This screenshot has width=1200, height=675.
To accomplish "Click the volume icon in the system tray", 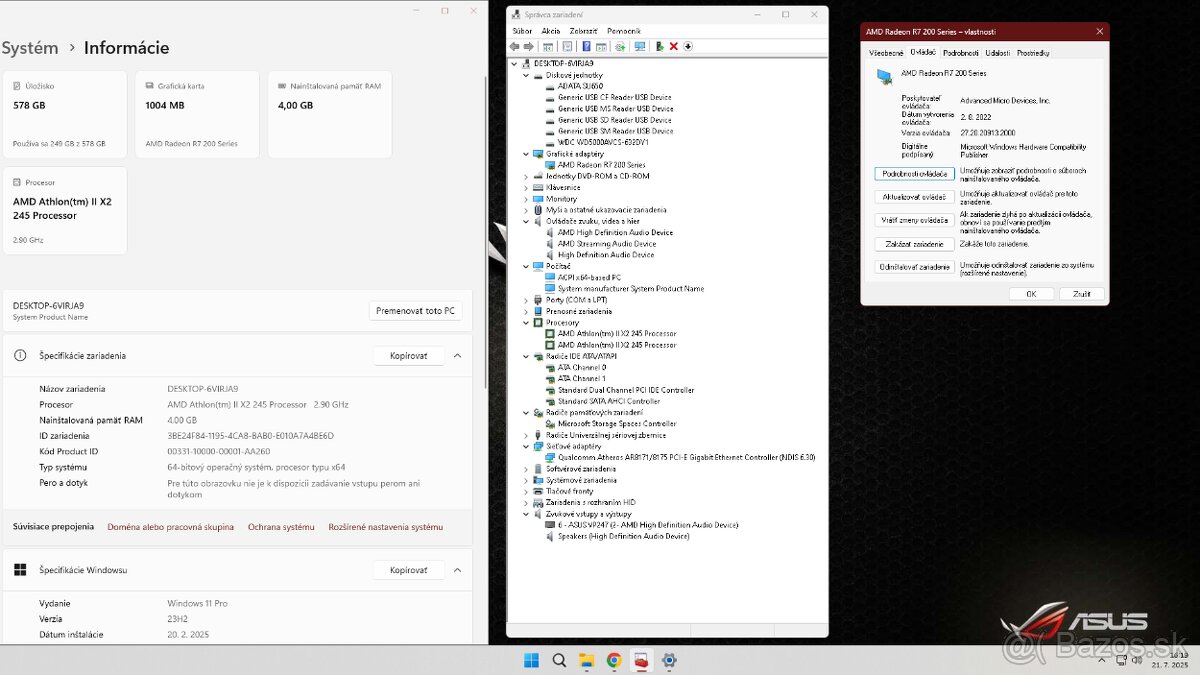I will (1138, 660).
